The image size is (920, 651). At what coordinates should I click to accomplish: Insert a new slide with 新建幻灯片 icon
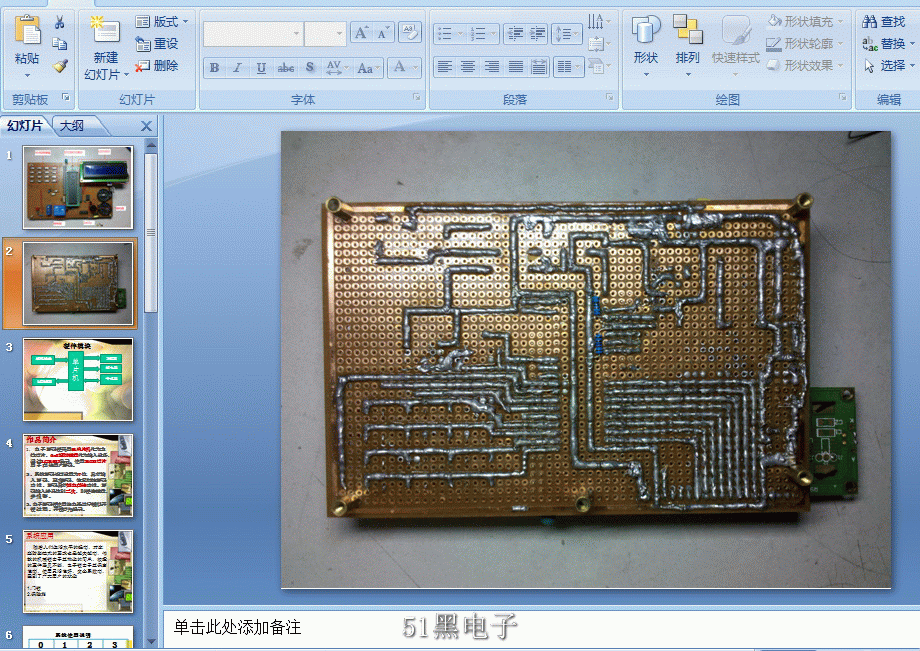point(105,31)
